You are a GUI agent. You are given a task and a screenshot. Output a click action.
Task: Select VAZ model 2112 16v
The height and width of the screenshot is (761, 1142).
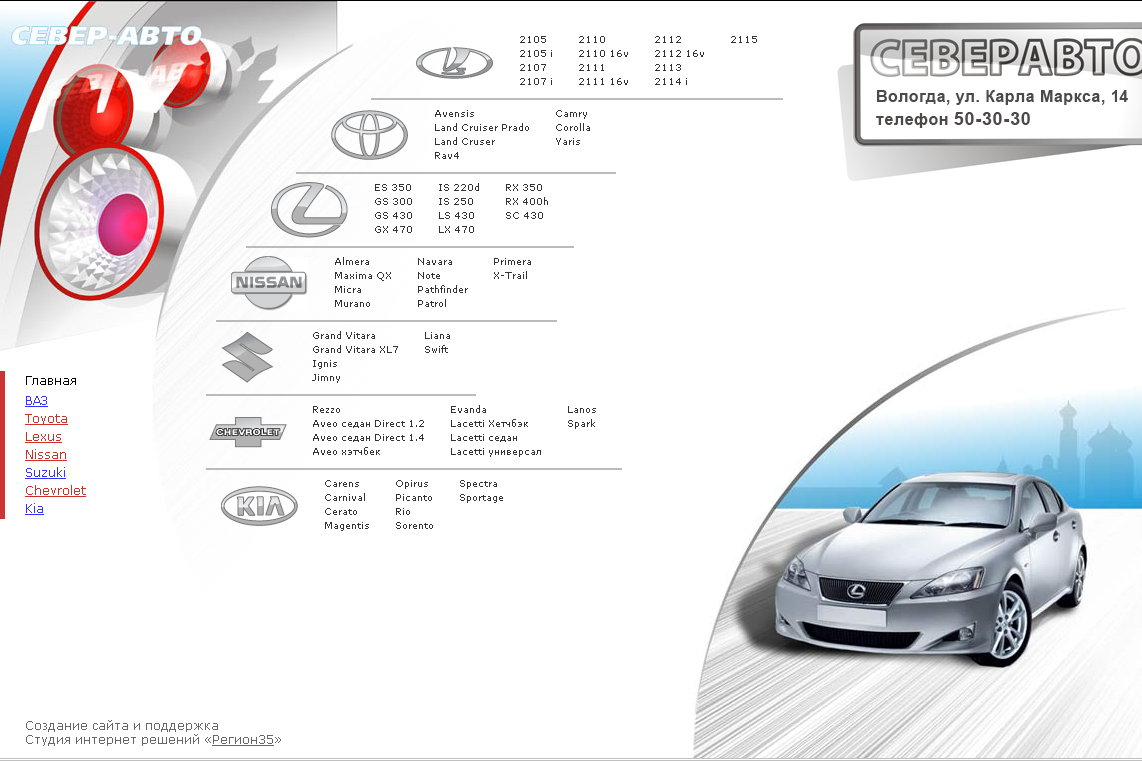[679, 53]
